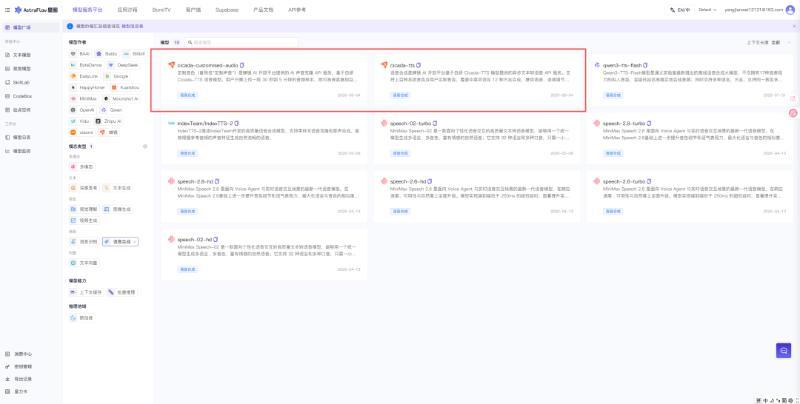Open the 产品文档 tab
Image resolution: width=800 pixels, height=404 pixels.
261,10
